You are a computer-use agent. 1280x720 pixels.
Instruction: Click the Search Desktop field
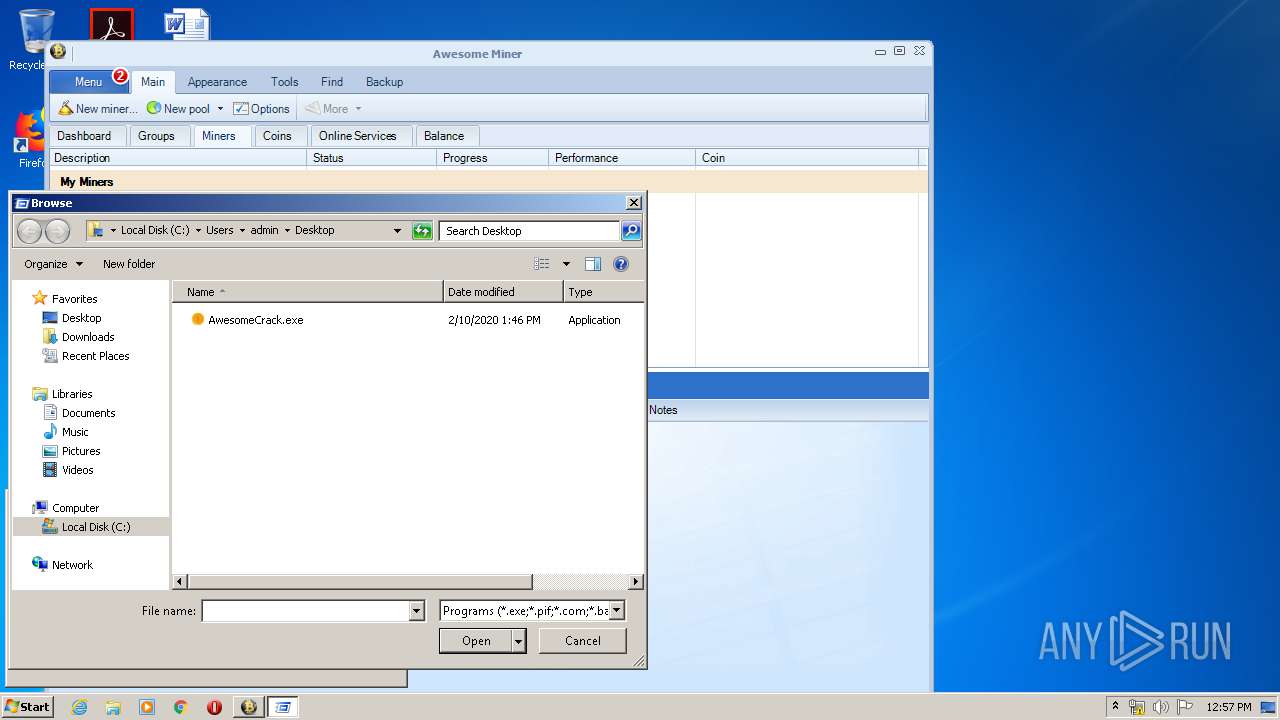pos(529,231)
